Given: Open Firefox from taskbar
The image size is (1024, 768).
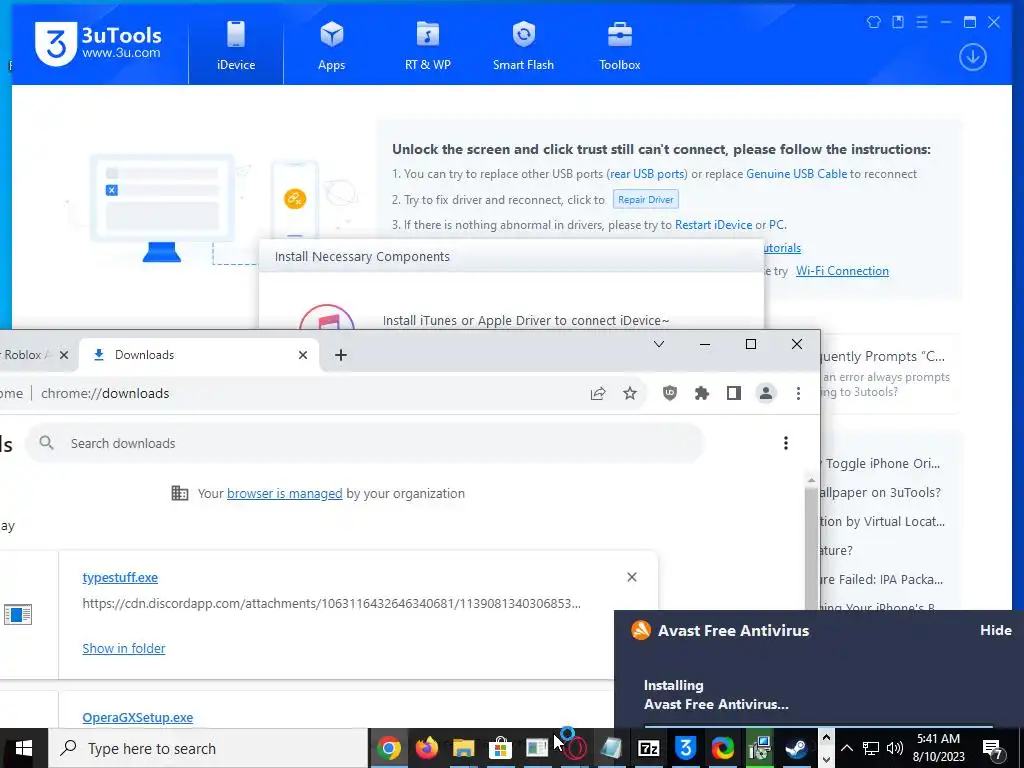Looking at the screenshot, I should [x=426, y=748].
